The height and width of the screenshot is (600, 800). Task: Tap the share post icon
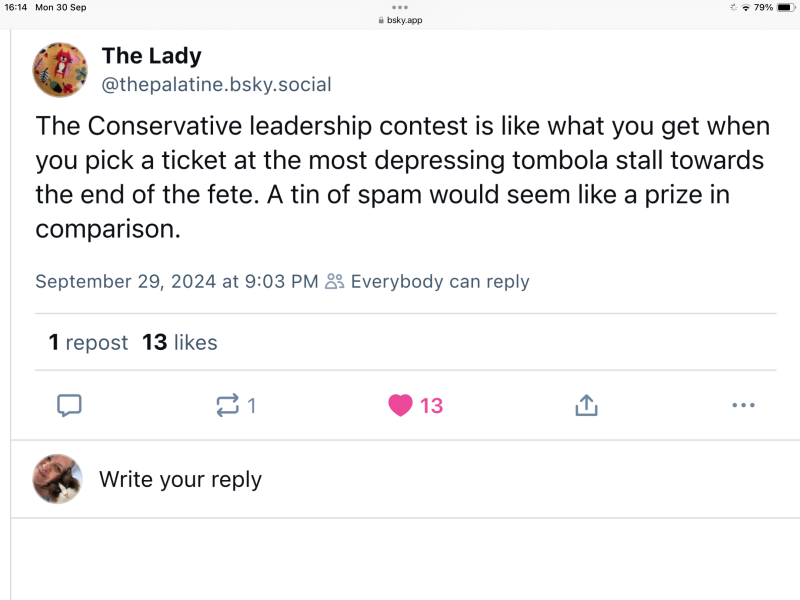(586, 405)
